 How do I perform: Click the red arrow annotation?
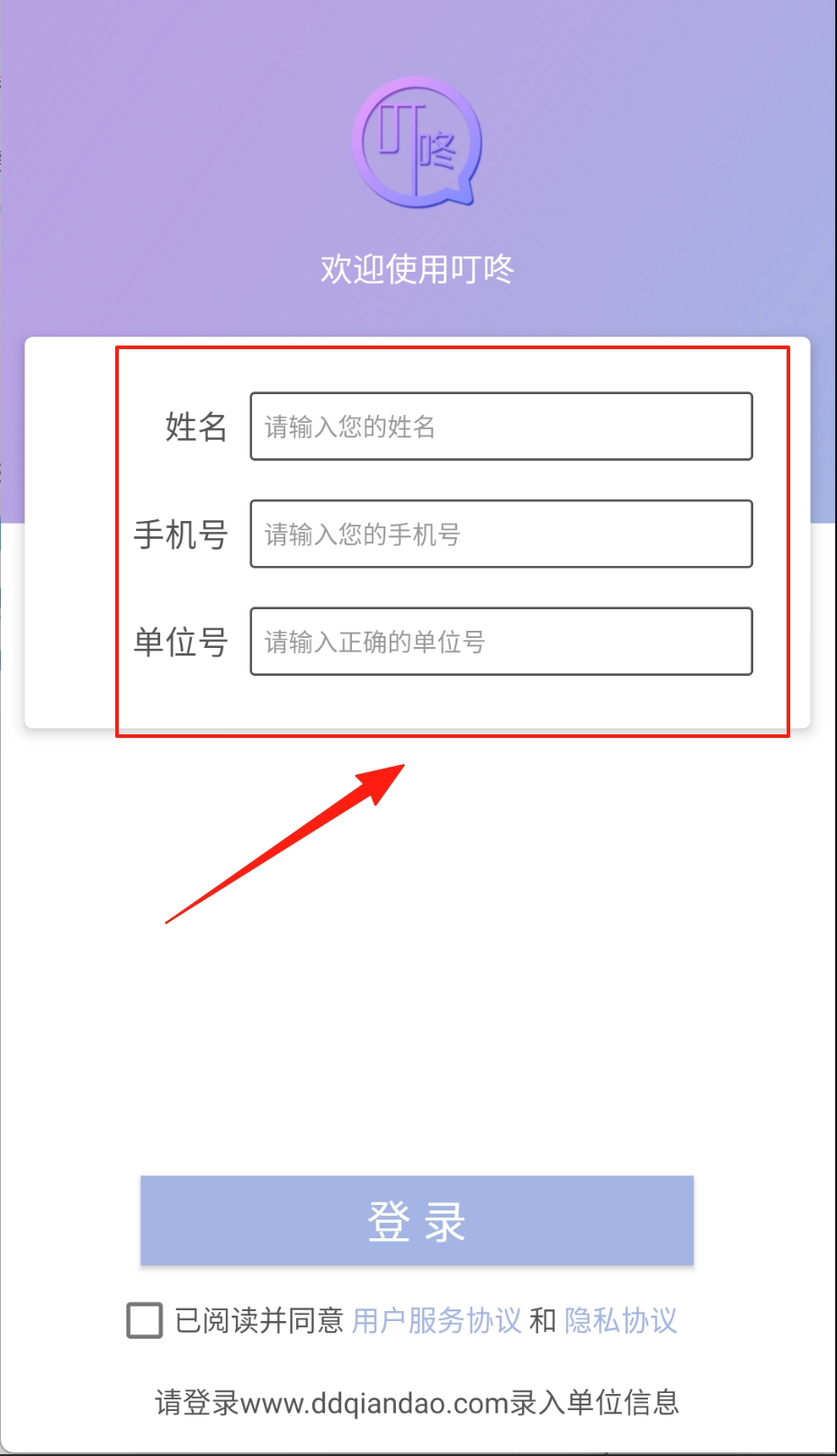(285, 843)
